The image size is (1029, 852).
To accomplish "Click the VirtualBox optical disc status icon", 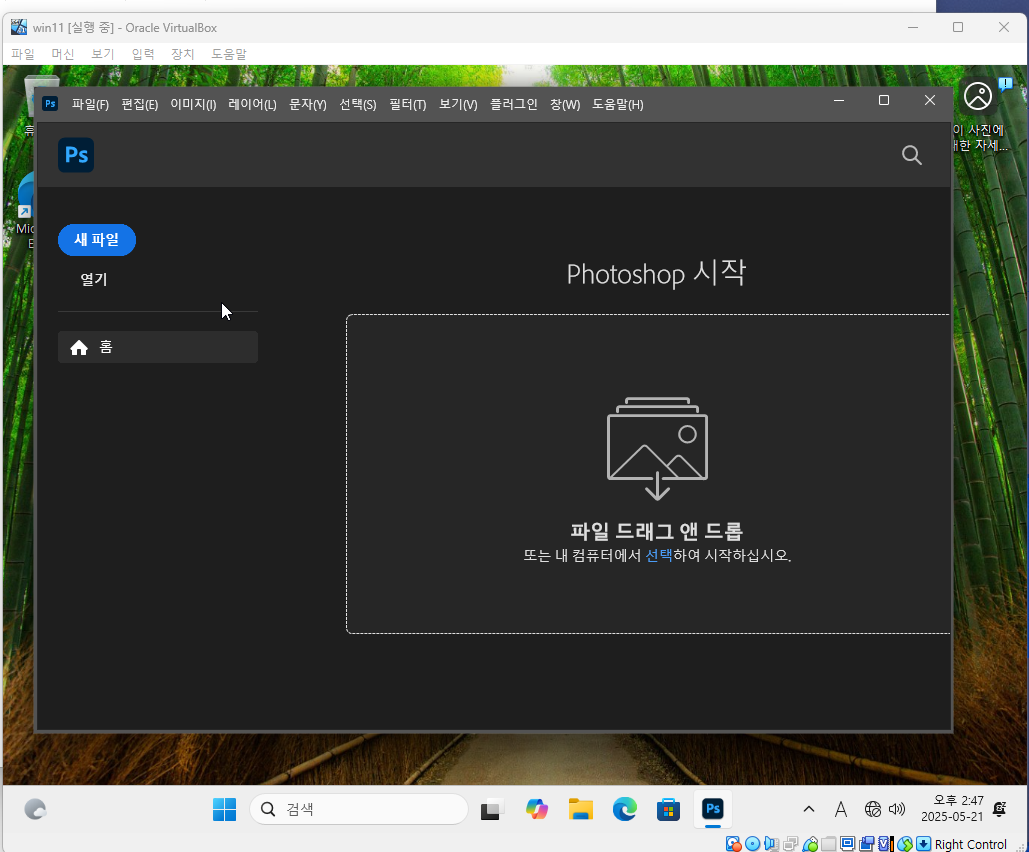I will tap(753, 843).
